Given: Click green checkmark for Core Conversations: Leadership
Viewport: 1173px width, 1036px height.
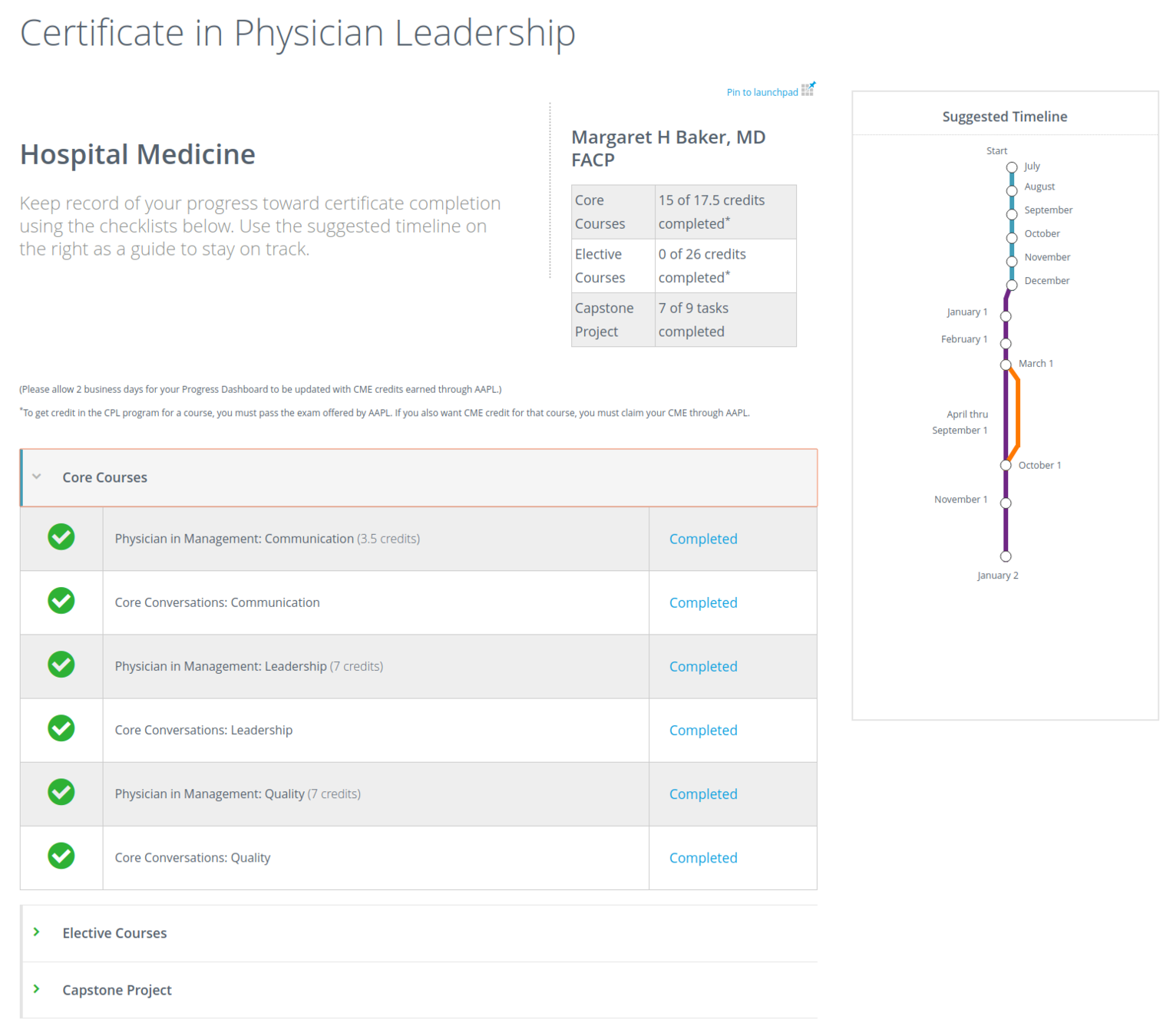Looking at the screenshot, I should [x=61, y=728].
